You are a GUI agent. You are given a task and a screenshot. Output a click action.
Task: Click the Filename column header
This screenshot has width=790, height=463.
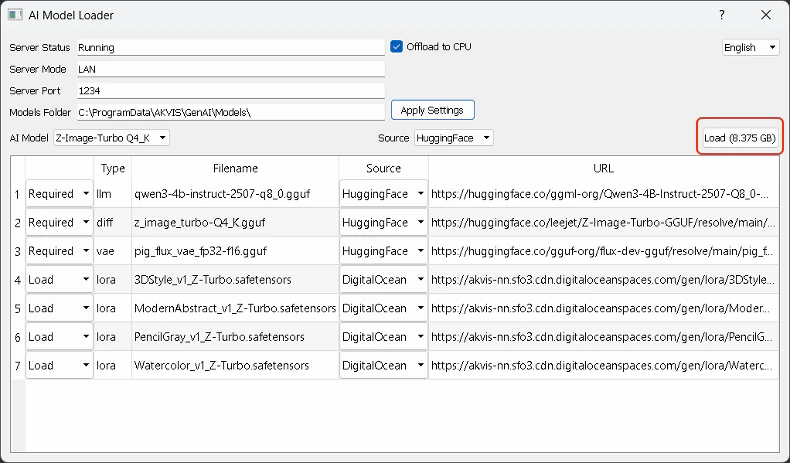coord(235,169)
